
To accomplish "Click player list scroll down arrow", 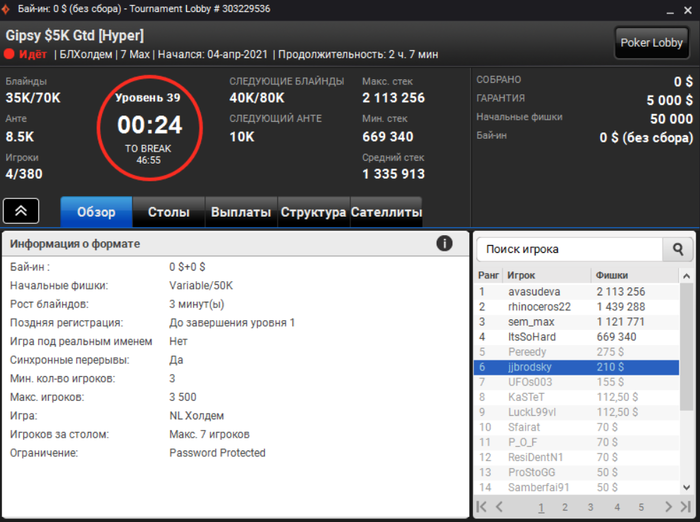I will point(687,488).
